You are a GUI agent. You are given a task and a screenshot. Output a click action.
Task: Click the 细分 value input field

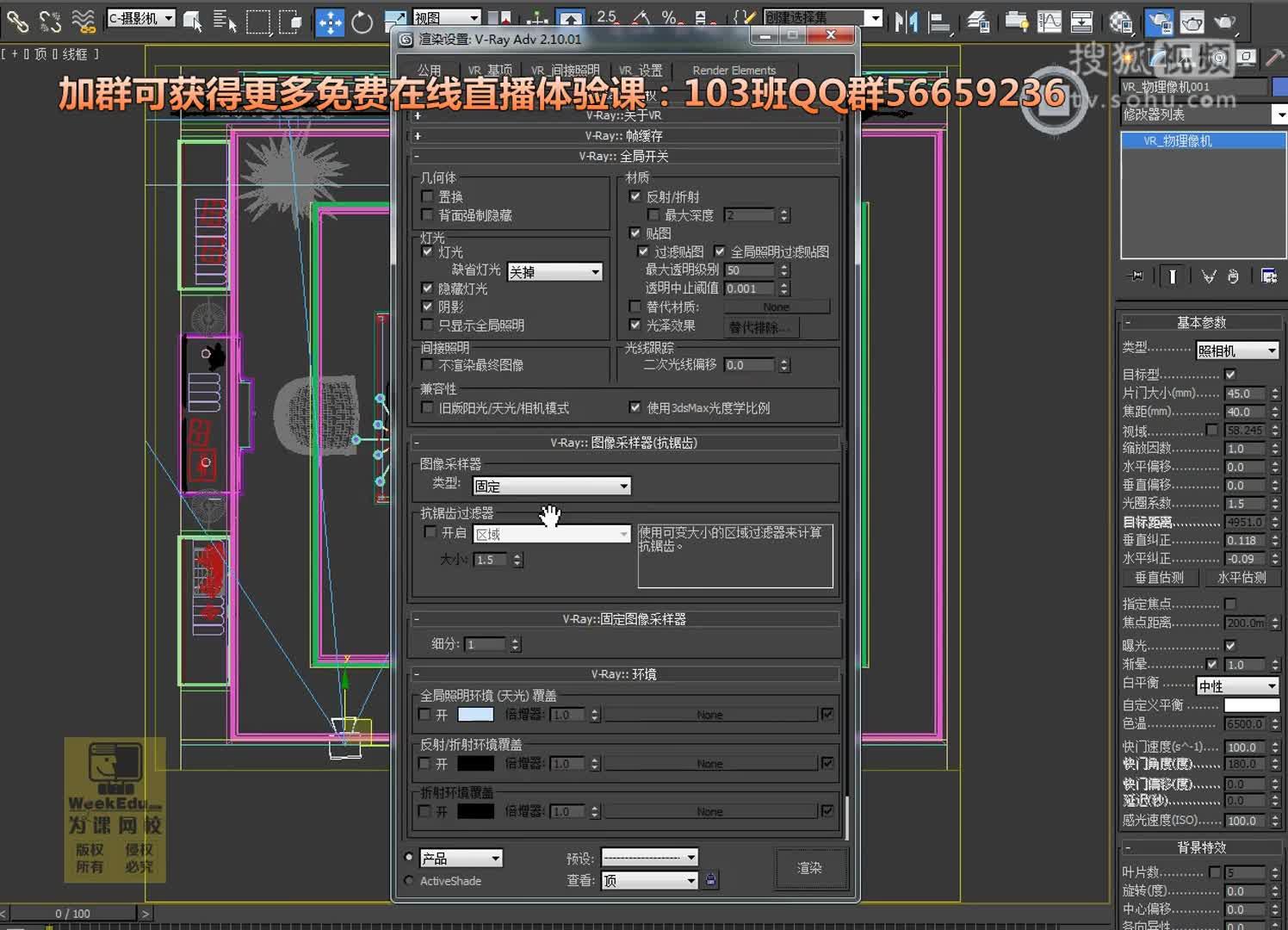(486, 643)
